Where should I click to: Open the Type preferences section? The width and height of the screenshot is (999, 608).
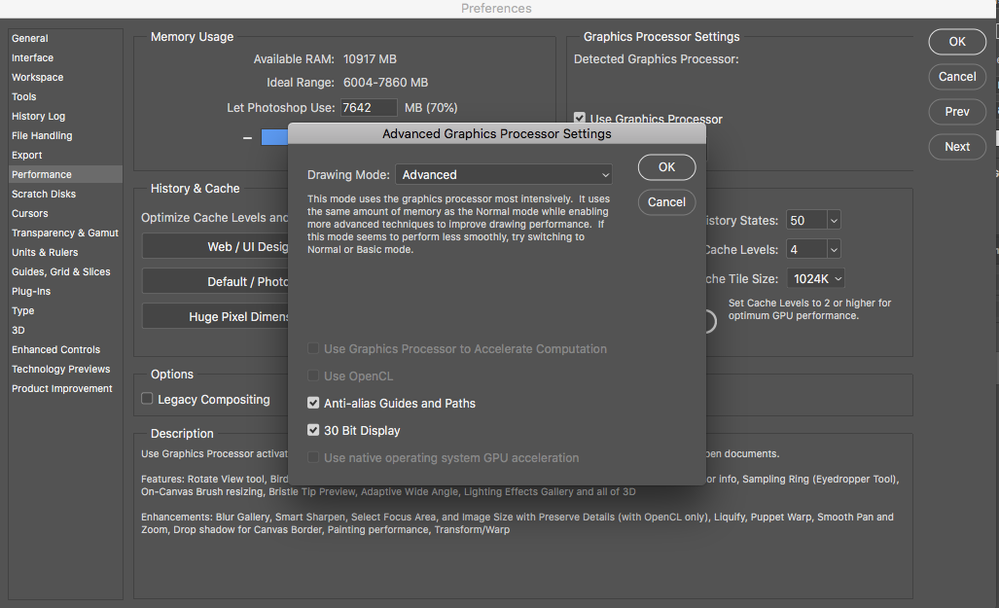23,310
